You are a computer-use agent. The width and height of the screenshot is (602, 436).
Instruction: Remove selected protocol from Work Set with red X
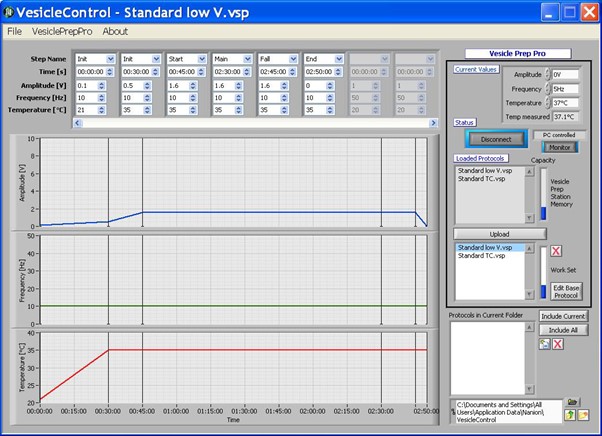556,251
